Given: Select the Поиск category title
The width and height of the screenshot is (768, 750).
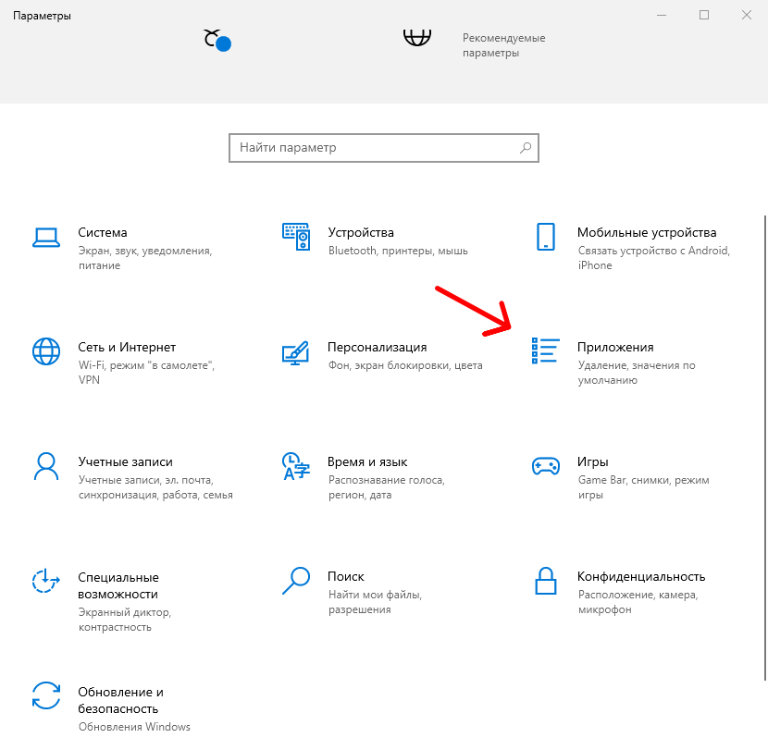Looking at the screenshot, I should pyautogui.click(x=346, y=577).
